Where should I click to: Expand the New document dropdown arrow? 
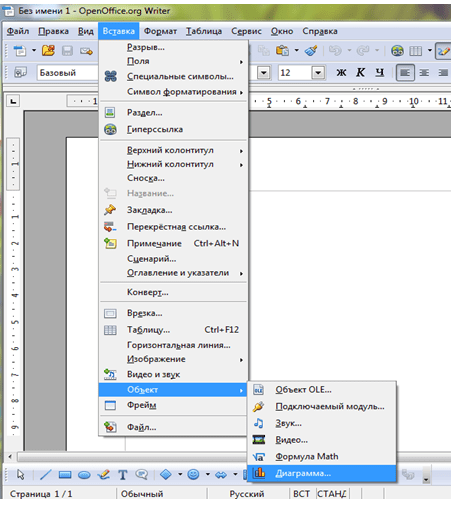pyautogui.click(x=34, y=51)
